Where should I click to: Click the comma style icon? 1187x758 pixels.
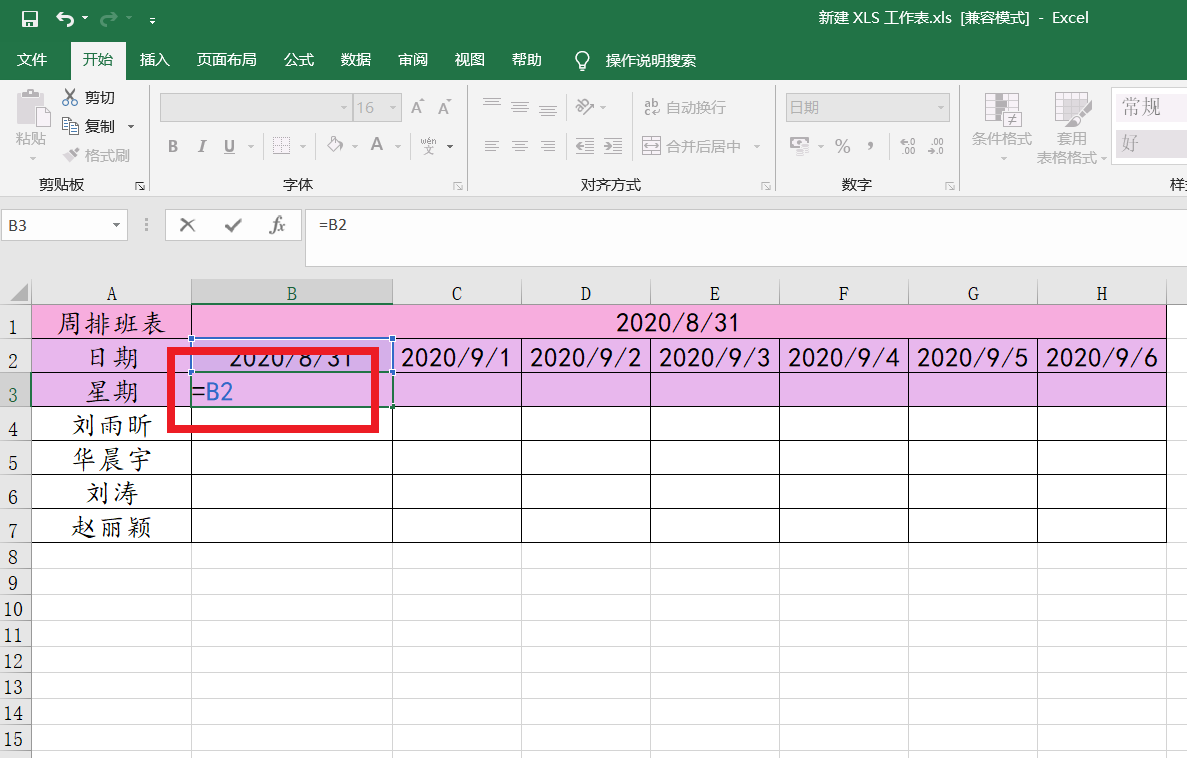click(x=871, y=146)
